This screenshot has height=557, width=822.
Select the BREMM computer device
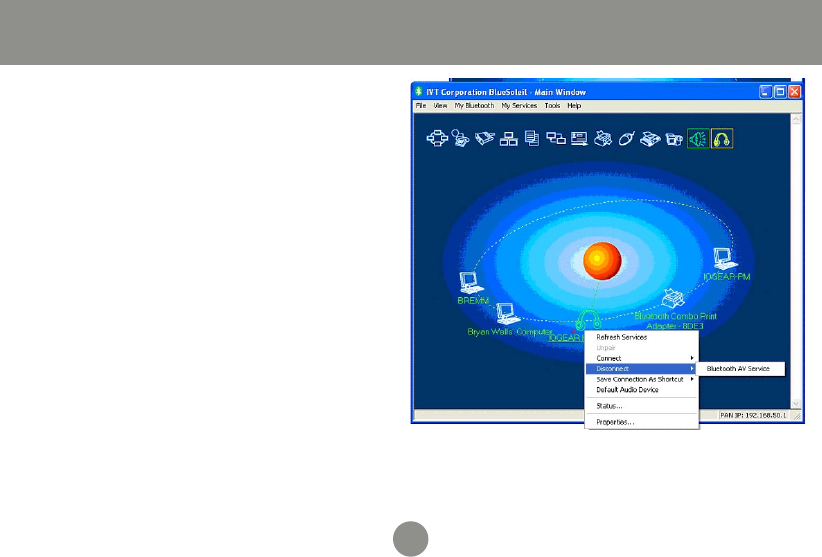(470, 283)
